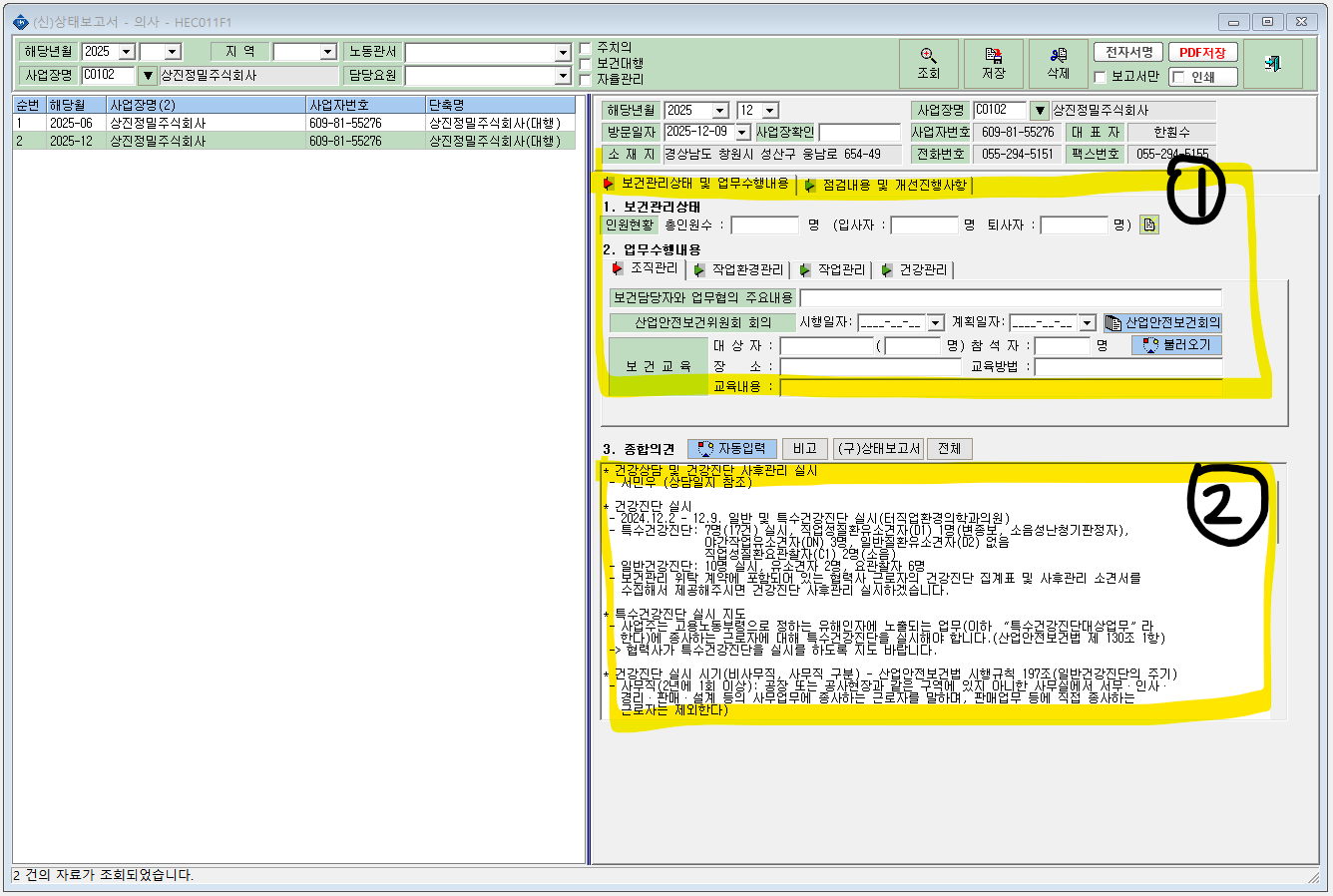Viewport: 1333px width, 896px height.
Task: Click the (구)상태보고서 button
Action: point(878,449)
